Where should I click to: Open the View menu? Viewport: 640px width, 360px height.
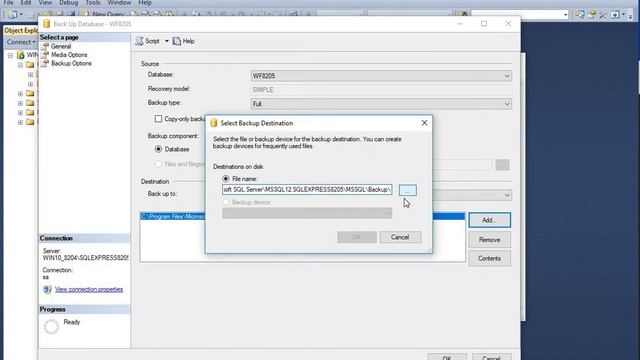pyautogui.click(x=45, y=2)
